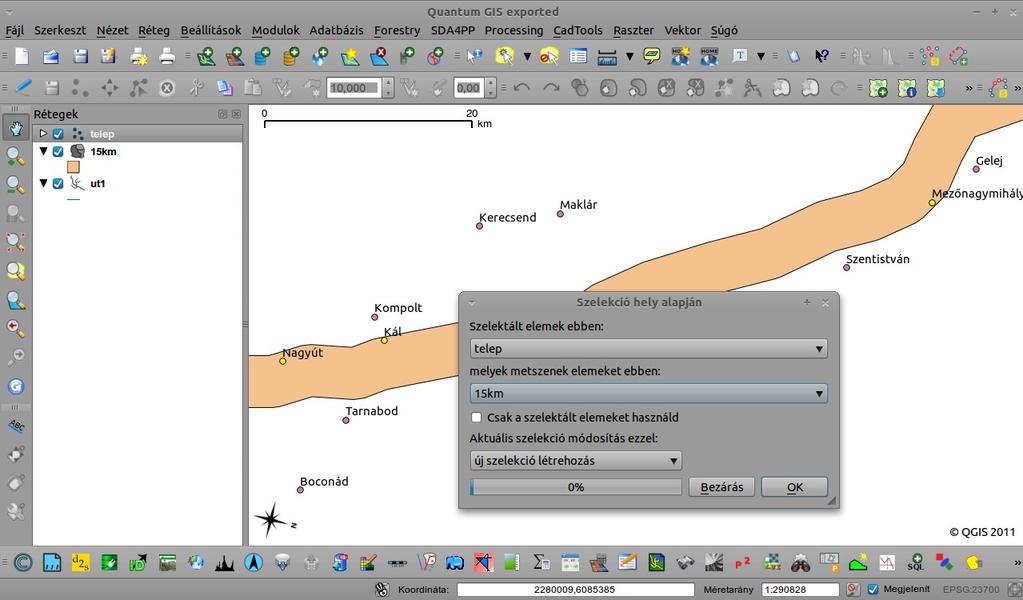This screenshot has height=600, width=1023.
Task: Open dropdown arrow beside text annotation tool
Action: (x=761, y=57)
